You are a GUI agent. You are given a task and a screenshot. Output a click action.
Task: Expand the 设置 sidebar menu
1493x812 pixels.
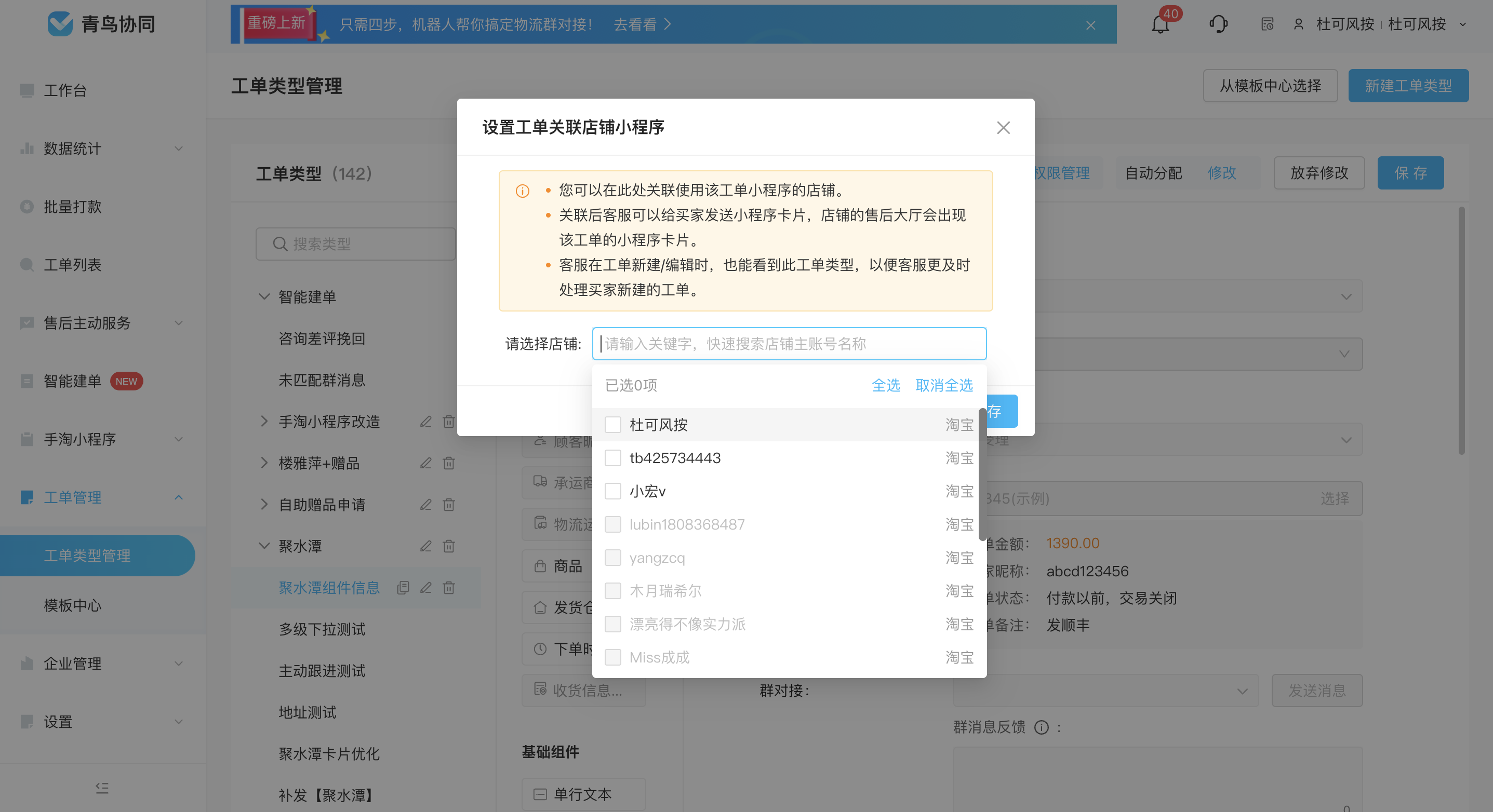[179, 722]
